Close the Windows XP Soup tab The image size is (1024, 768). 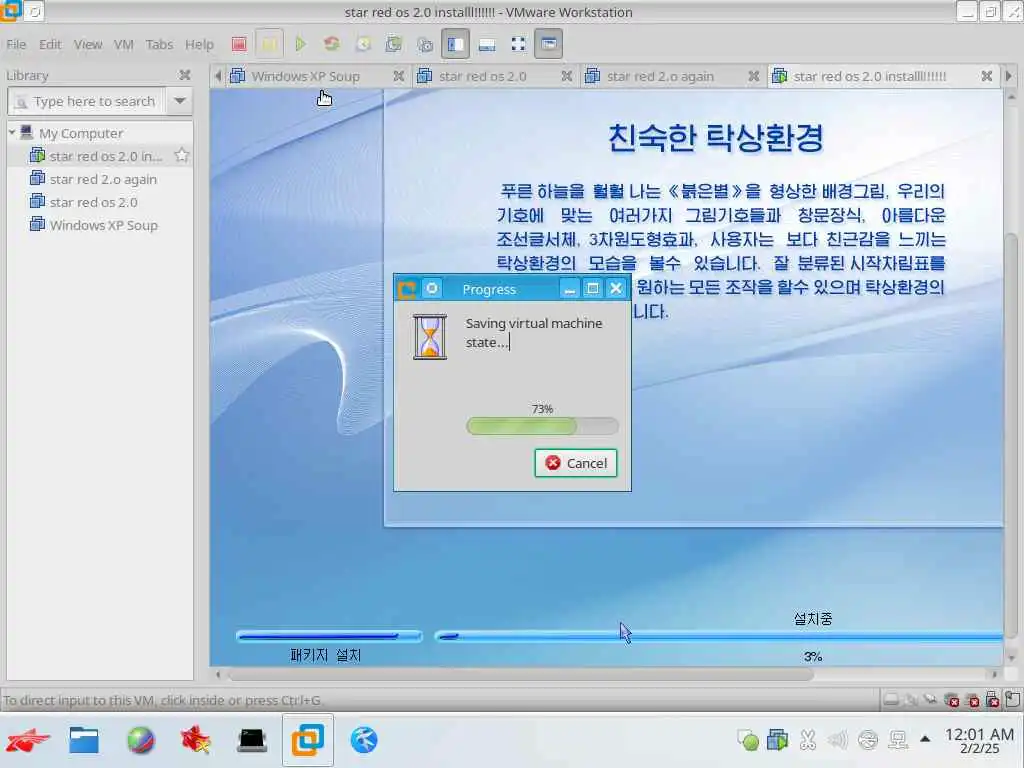[x=398, y=76]
